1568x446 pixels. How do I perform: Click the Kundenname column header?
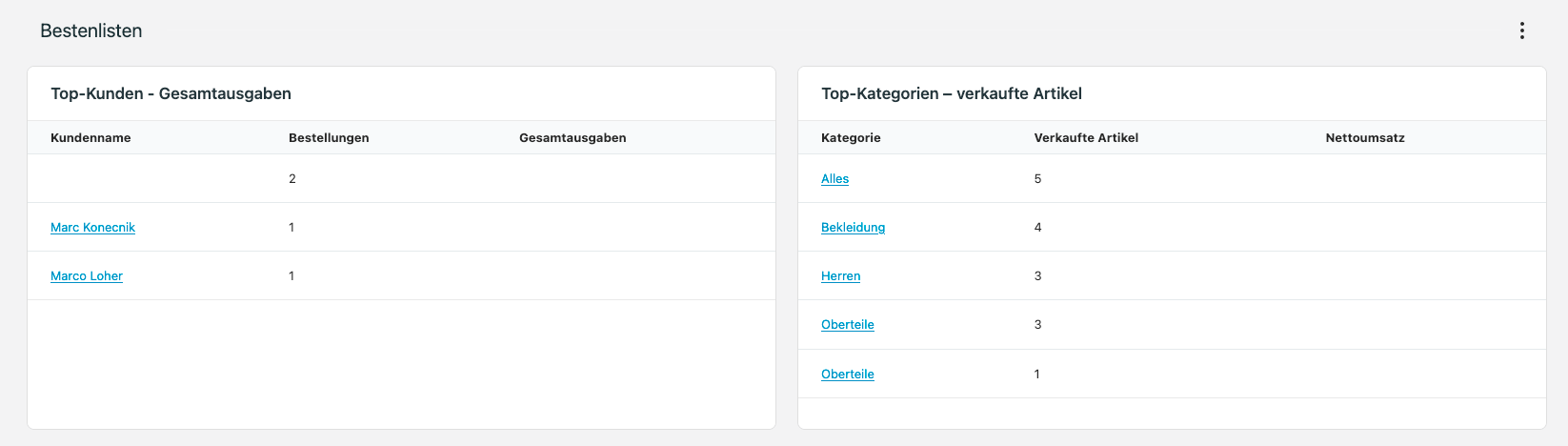click(90, 138)
